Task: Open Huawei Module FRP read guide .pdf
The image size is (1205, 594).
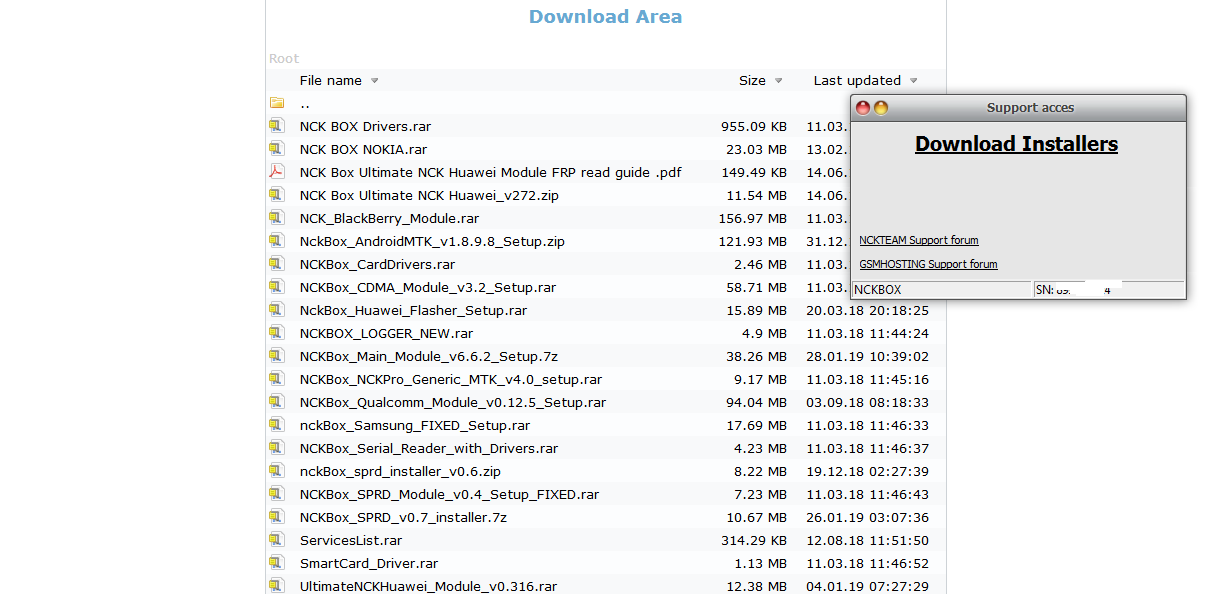Action: 490,173
